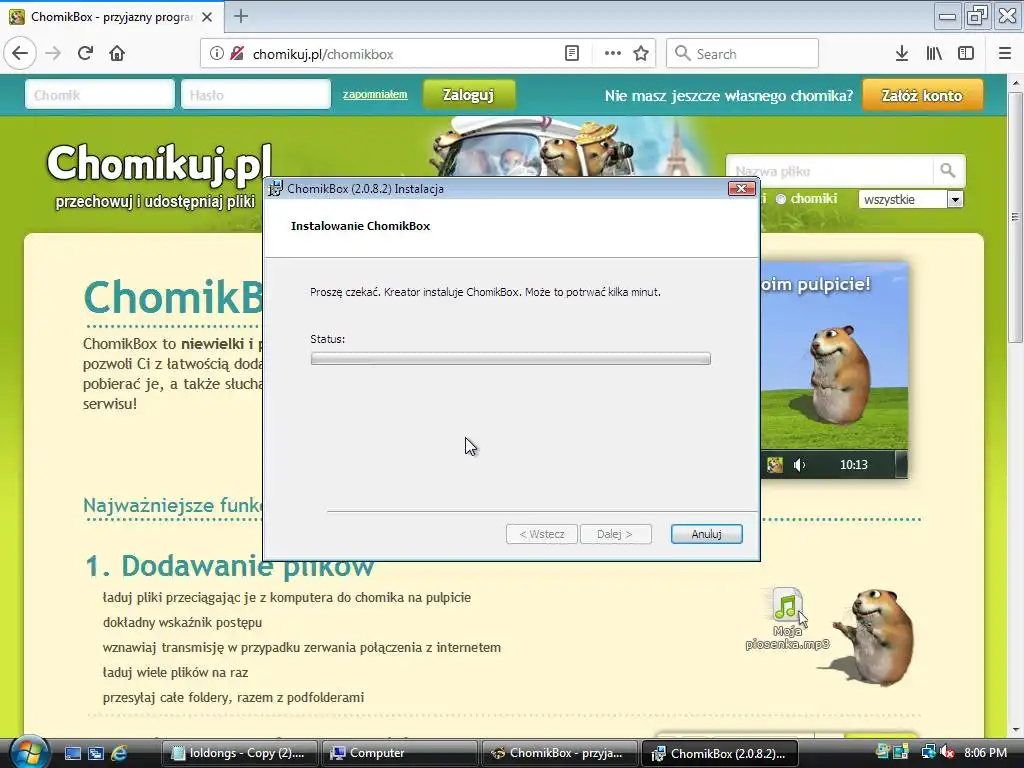Image resolution: width=1024 pixels, height=768 pixels.
Task: Click the address bar URL chomikuj.pl/chomikbox
Action: [x=323, y=54]
